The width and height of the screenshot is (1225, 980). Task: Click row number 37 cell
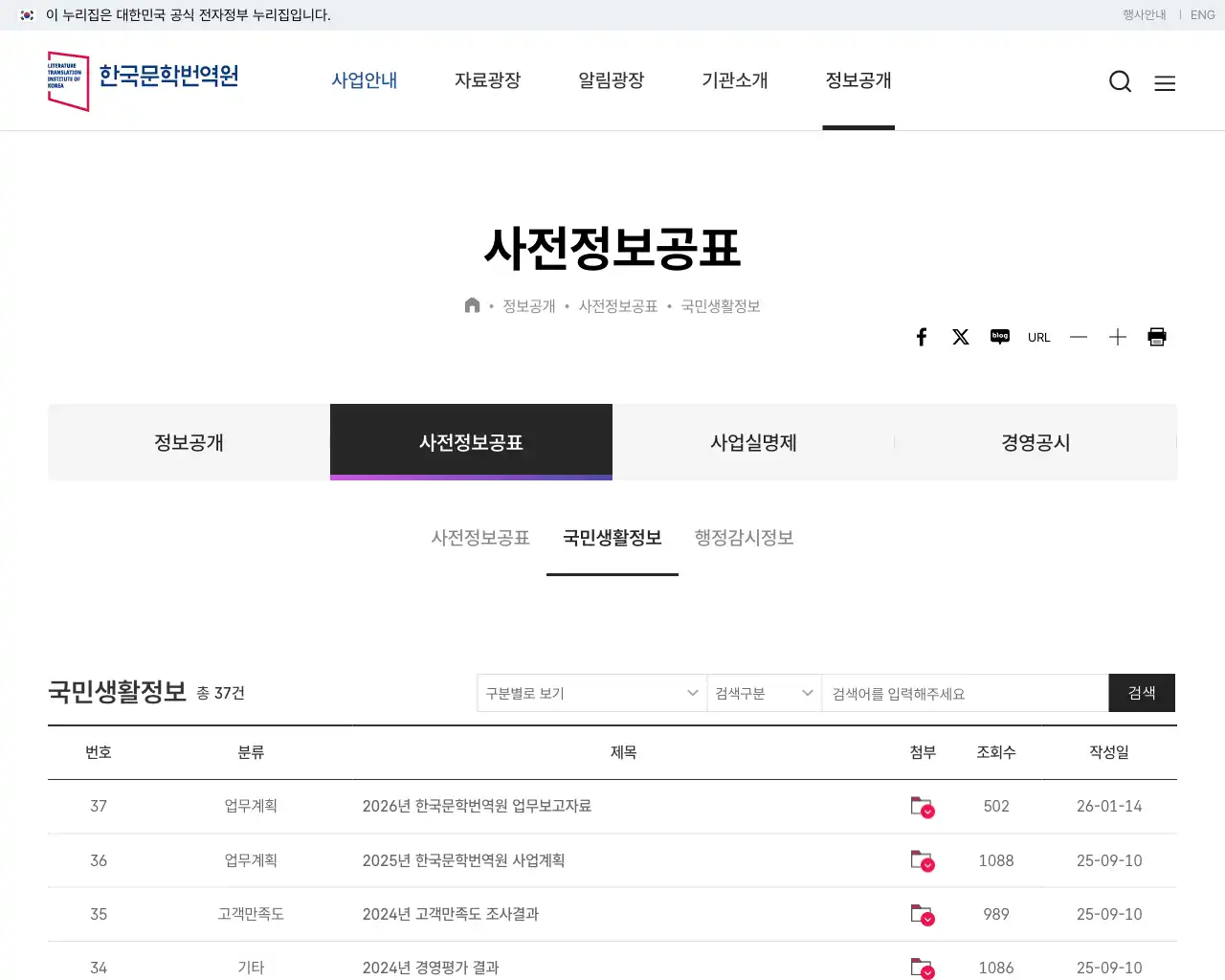tap(99, 807)
